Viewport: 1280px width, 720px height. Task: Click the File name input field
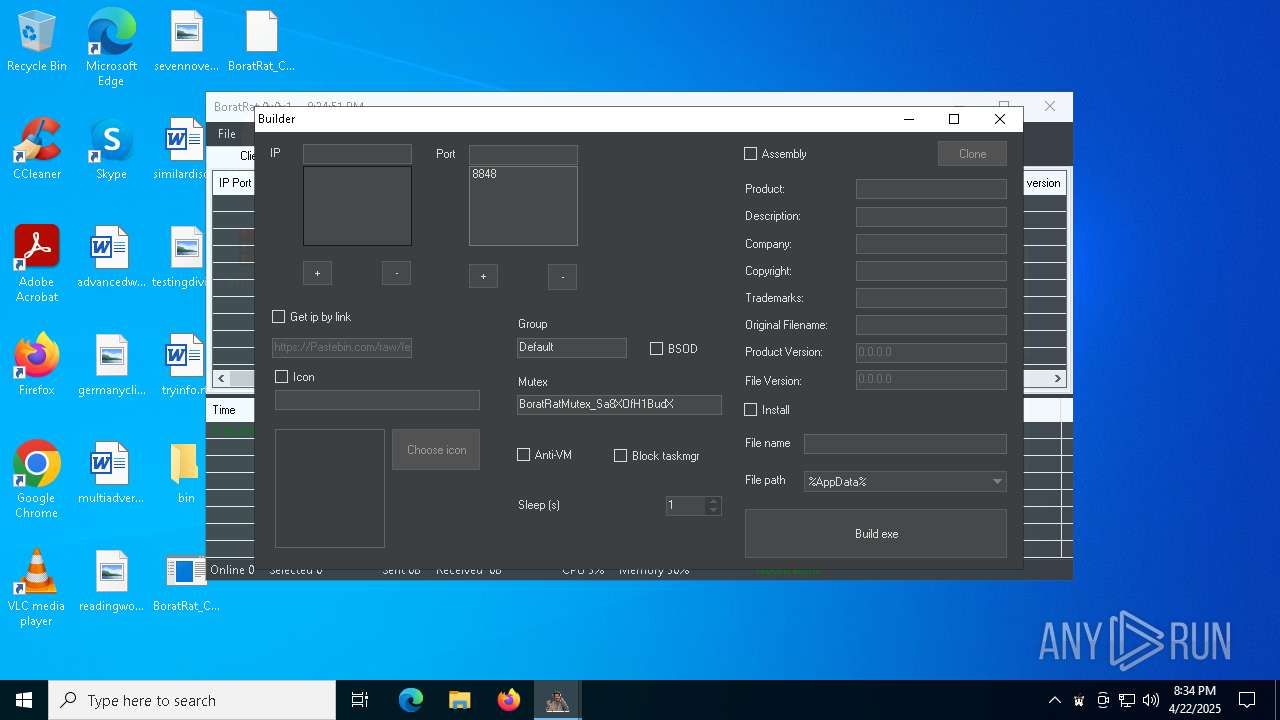click(x=905, y=444)
